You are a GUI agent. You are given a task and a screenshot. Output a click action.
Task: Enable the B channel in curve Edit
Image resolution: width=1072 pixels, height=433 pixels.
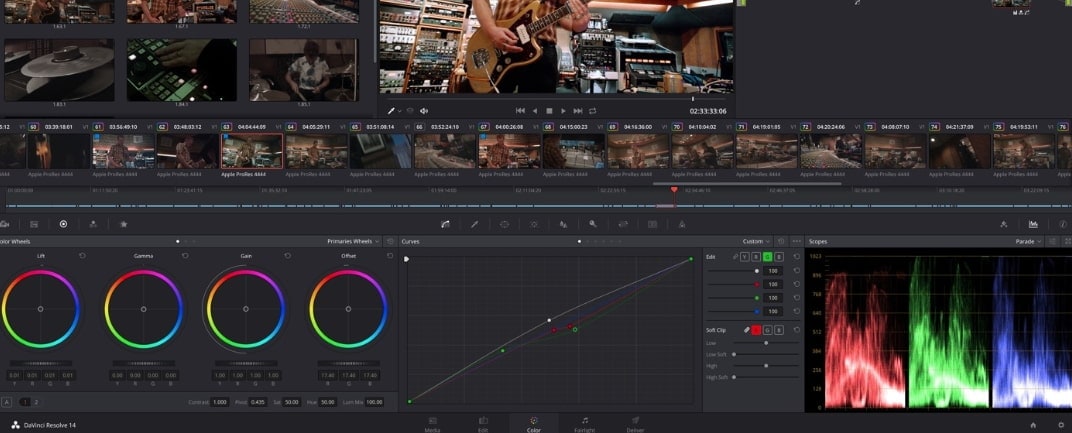pyautogui.click(x=779, y=257)
